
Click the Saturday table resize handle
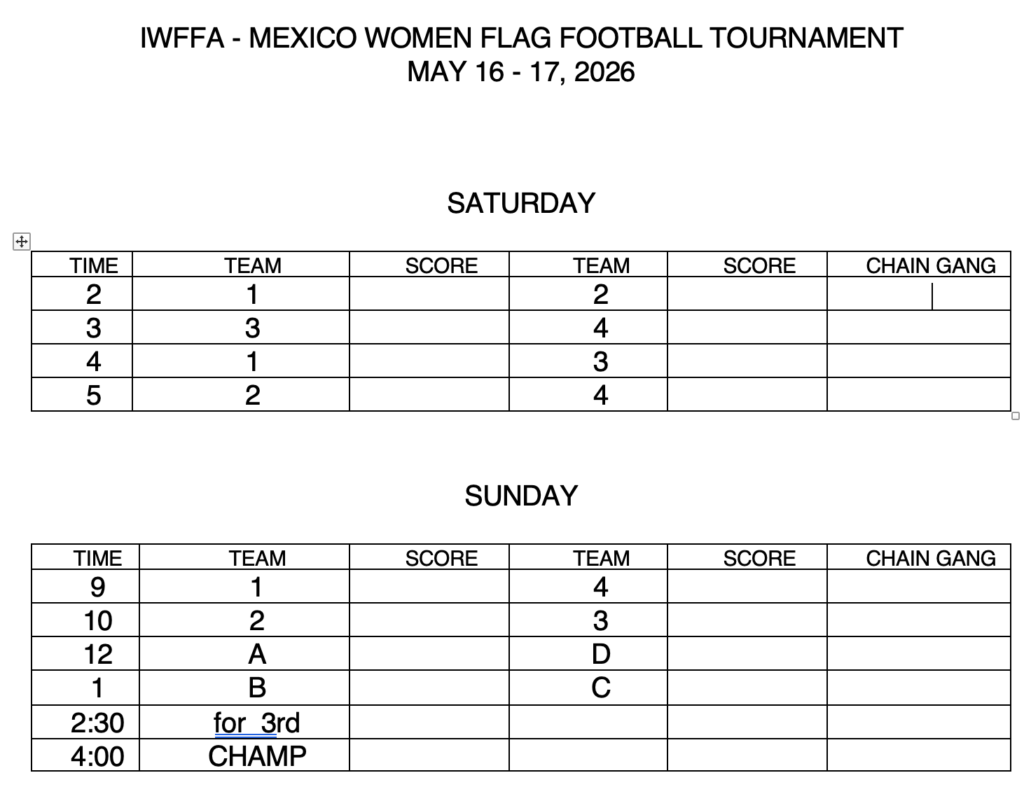pos(1016,416)
